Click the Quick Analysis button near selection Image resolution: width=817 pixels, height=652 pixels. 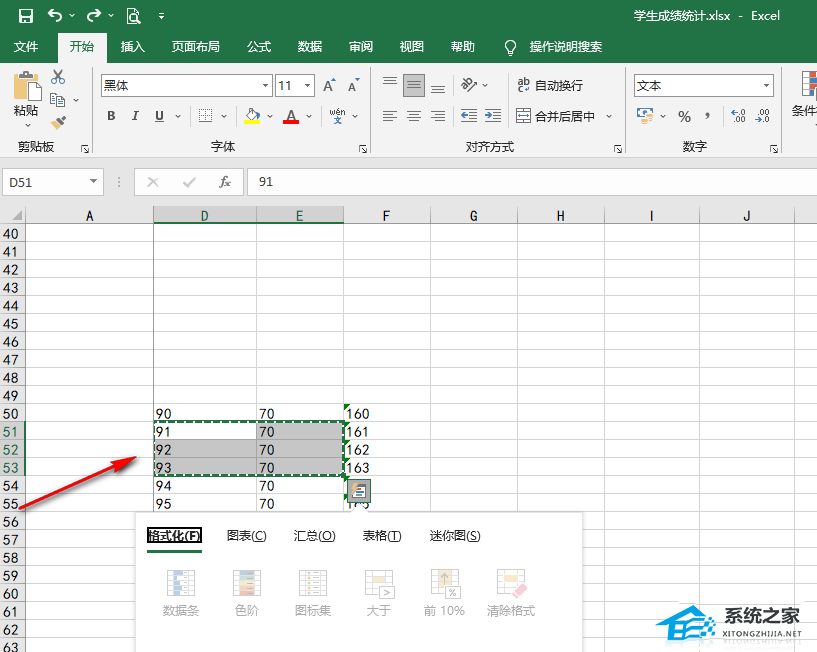pyautogui.click(x=359, y=490)
